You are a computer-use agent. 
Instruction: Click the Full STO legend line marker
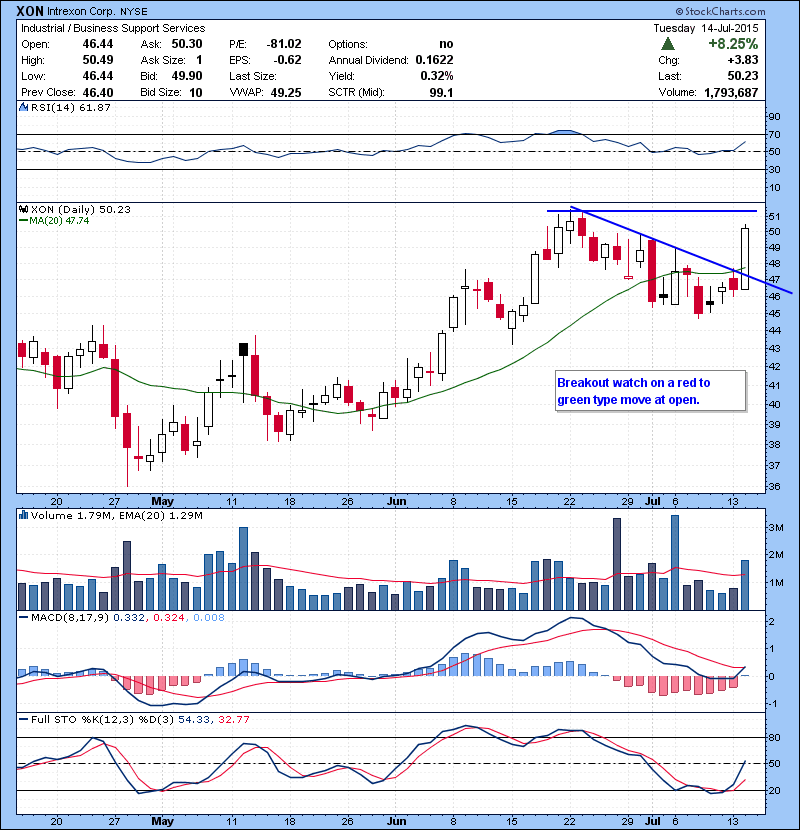(23, 719)
